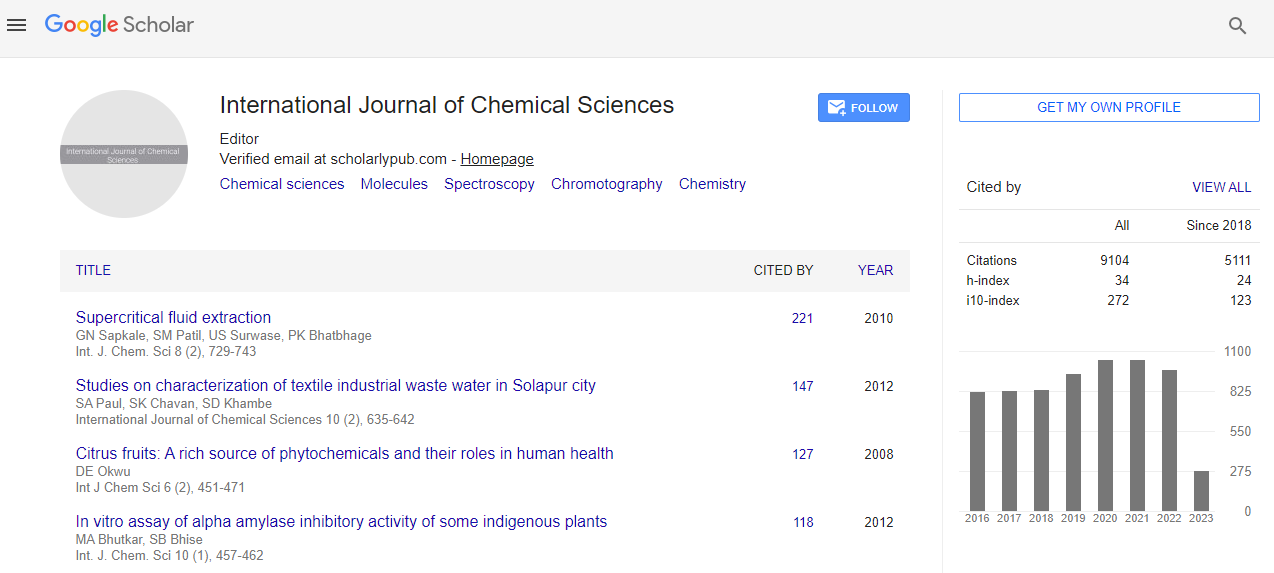
Task: View 127 citations of Citrus fruits article
Action: pos(802,455)
